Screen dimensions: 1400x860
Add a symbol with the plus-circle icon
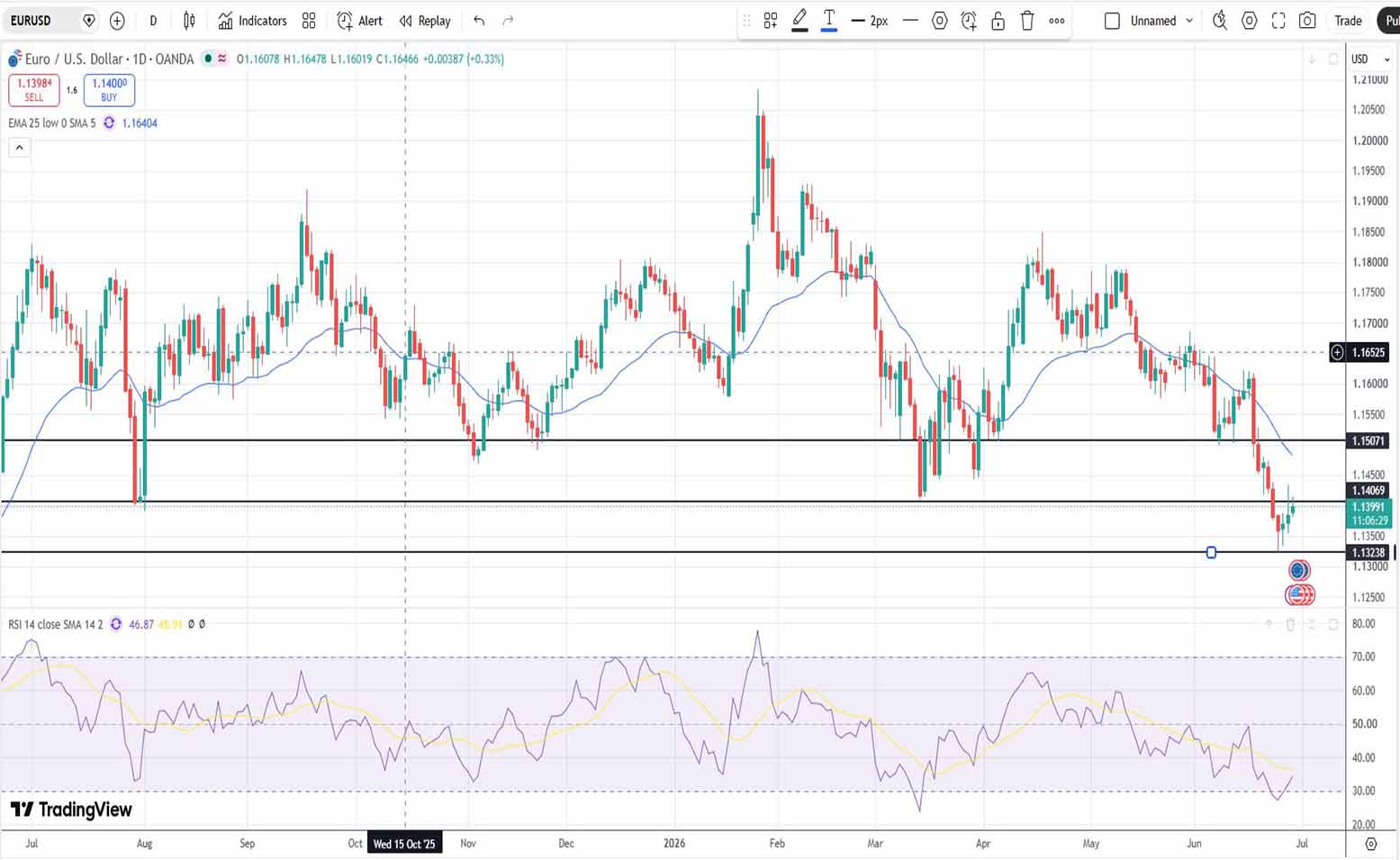coord(117,20)
